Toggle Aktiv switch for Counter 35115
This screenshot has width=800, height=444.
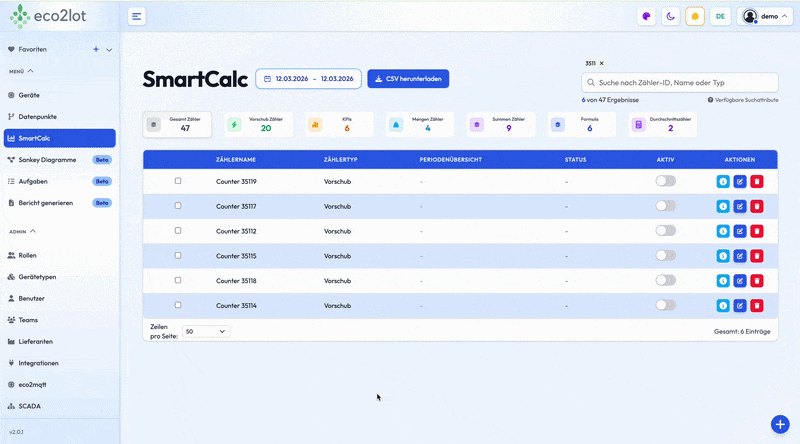[x=665, y=255]
